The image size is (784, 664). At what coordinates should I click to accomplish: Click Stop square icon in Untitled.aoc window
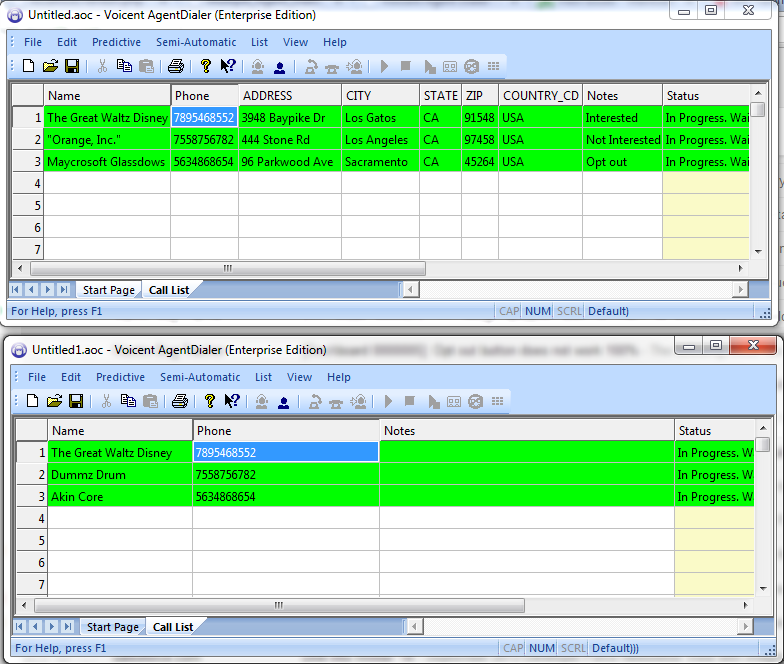pos(406,66)
